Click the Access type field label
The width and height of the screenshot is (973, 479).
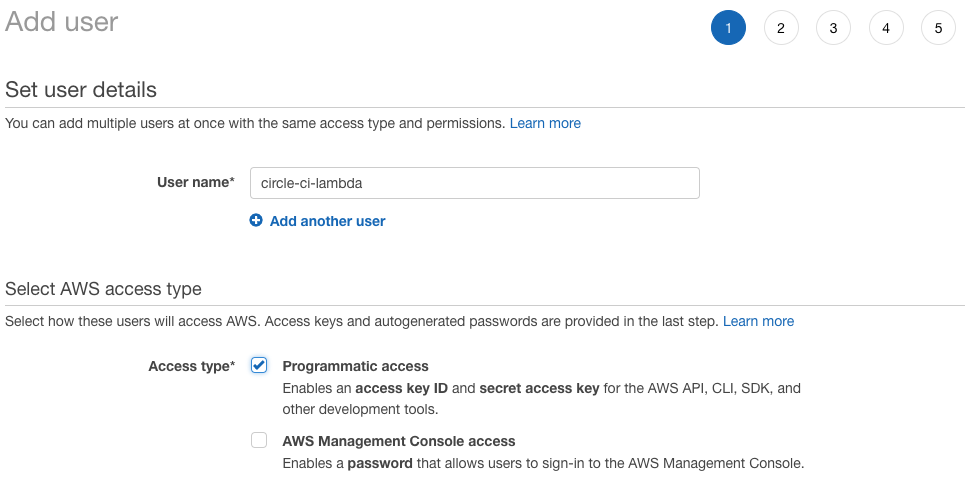[192, 366]
